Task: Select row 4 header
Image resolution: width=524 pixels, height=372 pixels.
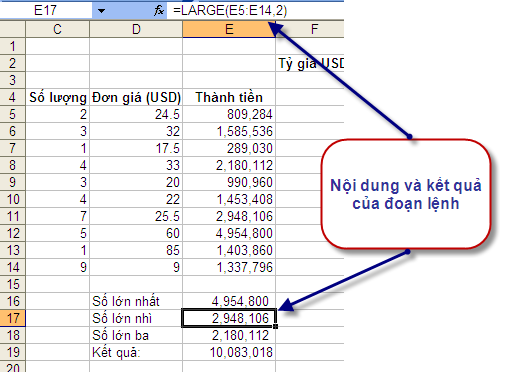Action: (13, 97)
